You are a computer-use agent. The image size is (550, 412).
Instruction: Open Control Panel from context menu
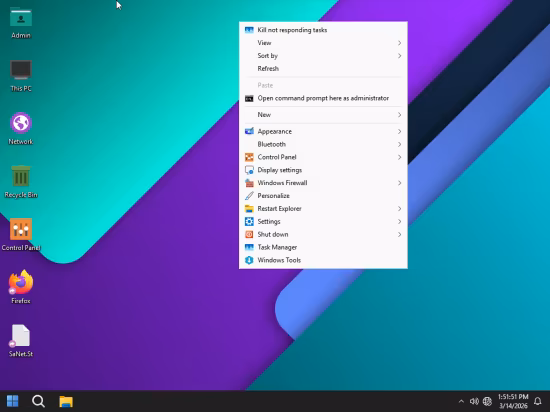pos(323,157)
